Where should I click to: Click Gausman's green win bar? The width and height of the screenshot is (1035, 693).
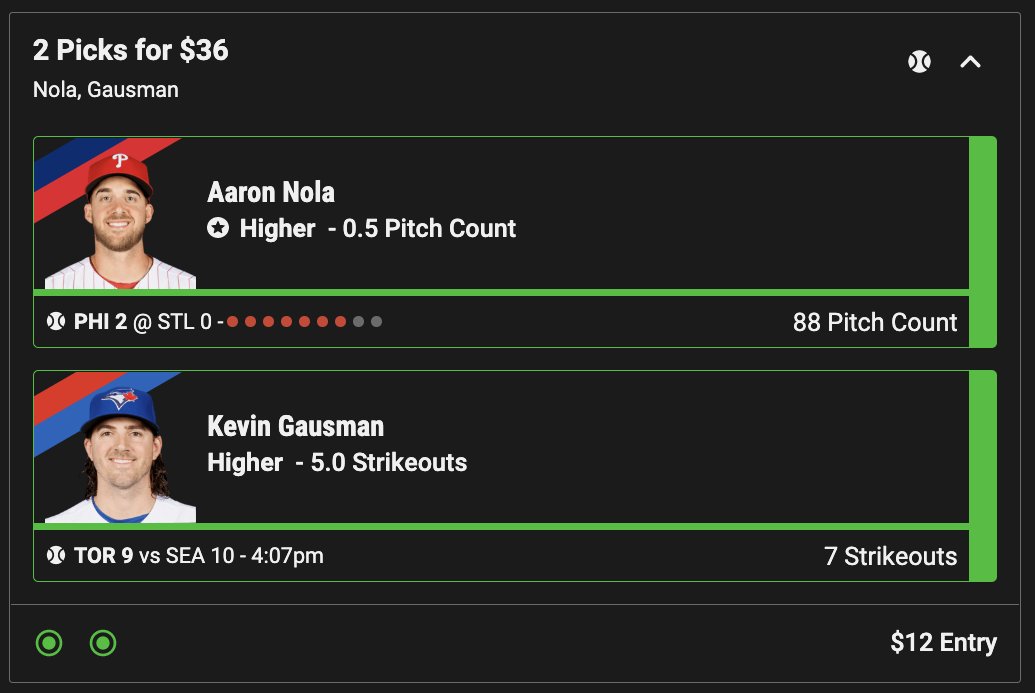pos(983,476)
